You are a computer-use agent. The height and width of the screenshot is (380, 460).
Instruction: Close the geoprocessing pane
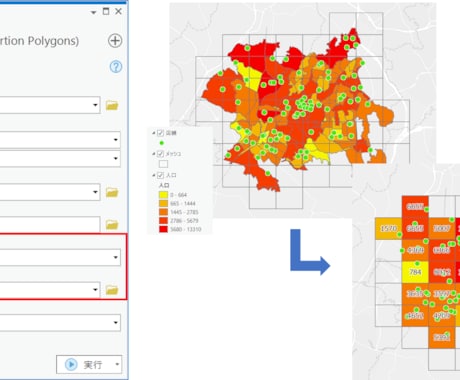click(118, 11)
